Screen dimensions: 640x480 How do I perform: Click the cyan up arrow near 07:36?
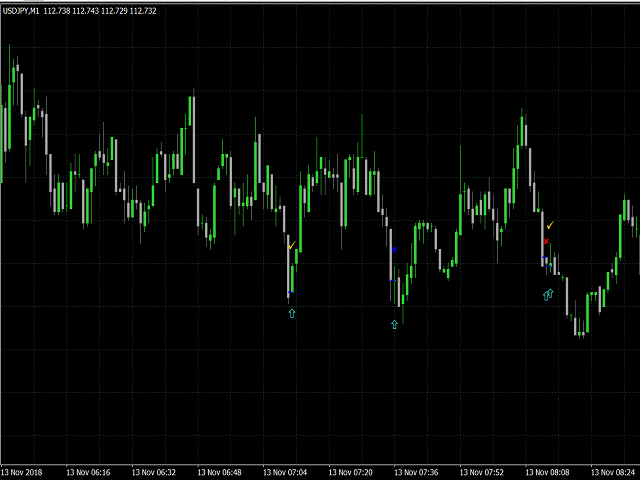[394, 324]
